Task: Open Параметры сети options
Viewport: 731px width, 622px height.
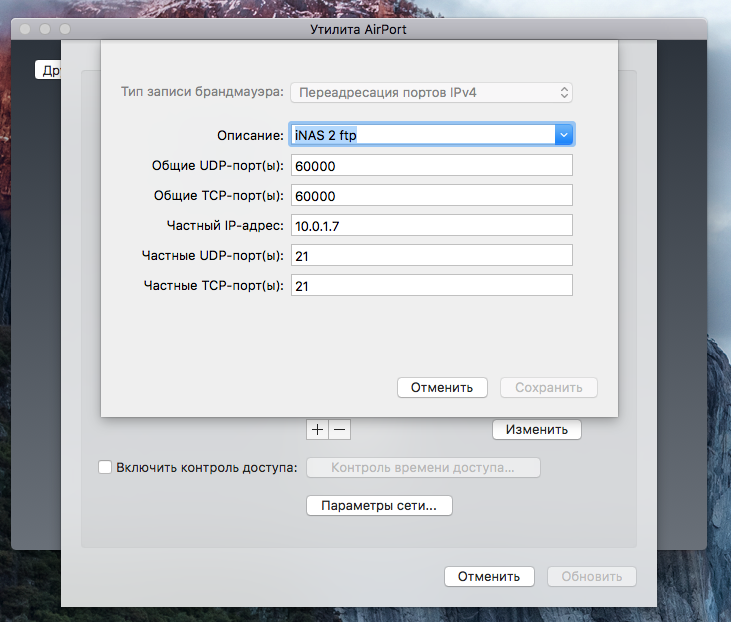Action: click(379, 505)
